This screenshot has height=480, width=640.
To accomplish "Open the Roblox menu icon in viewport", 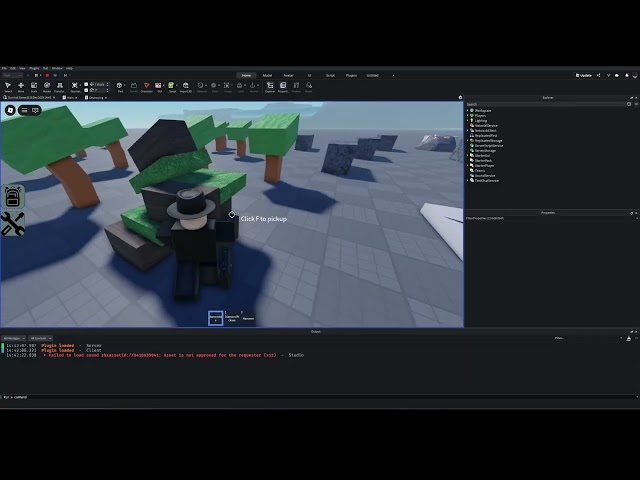I will (10, 110).
